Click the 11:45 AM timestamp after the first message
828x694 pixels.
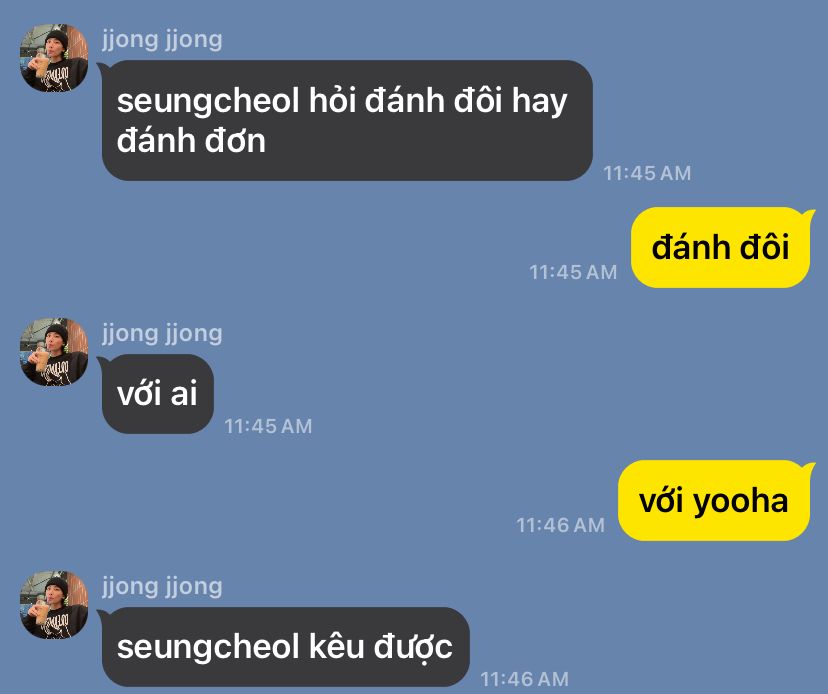pos(647,173)
